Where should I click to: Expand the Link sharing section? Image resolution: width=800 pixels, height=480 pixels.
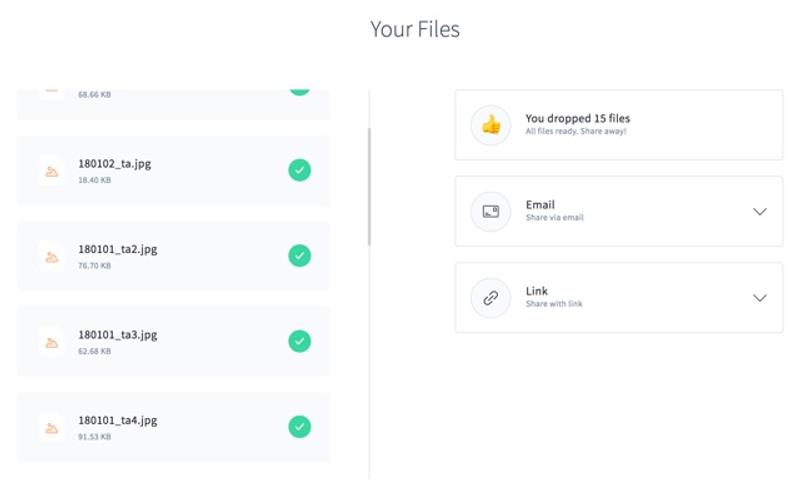pos(760,298)
